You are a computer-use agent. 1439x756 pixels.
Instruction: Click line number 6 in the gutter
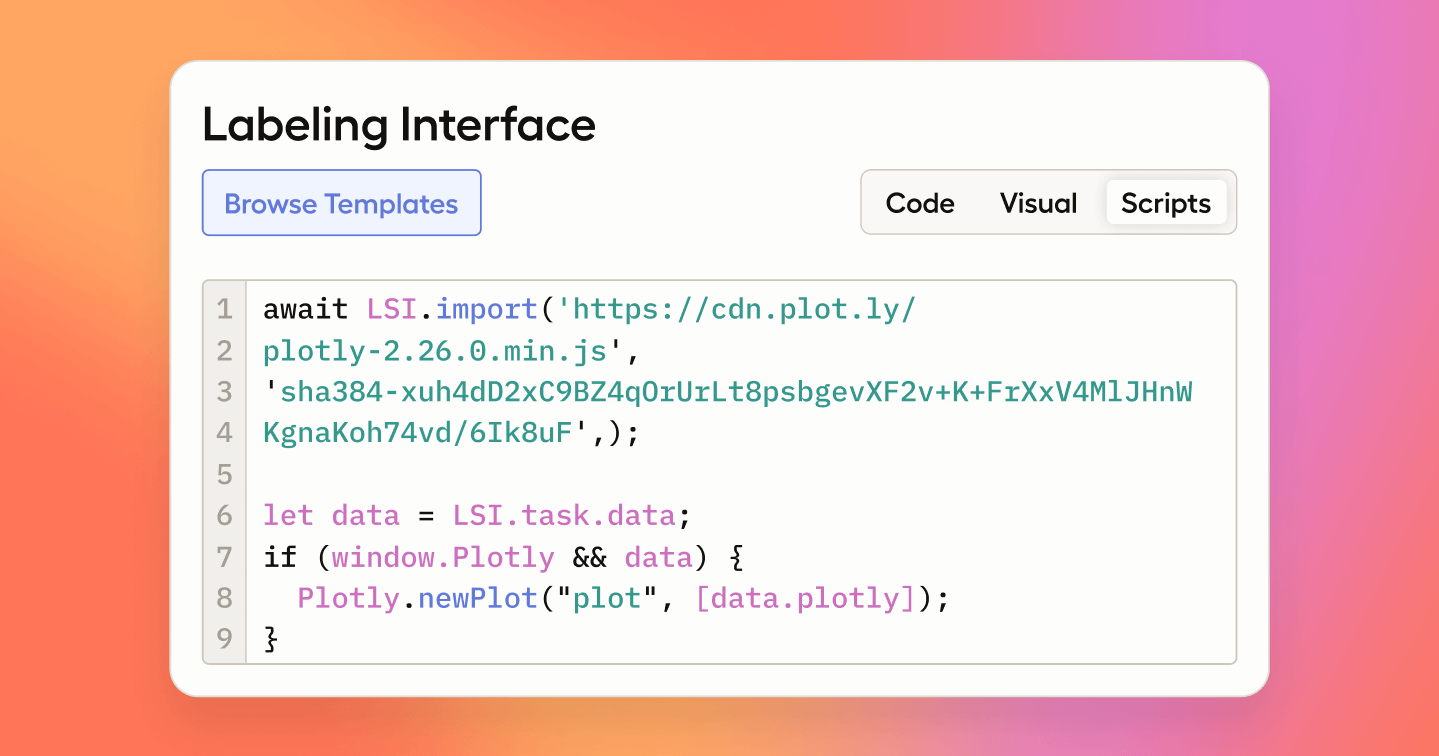[x=224, y=515]
